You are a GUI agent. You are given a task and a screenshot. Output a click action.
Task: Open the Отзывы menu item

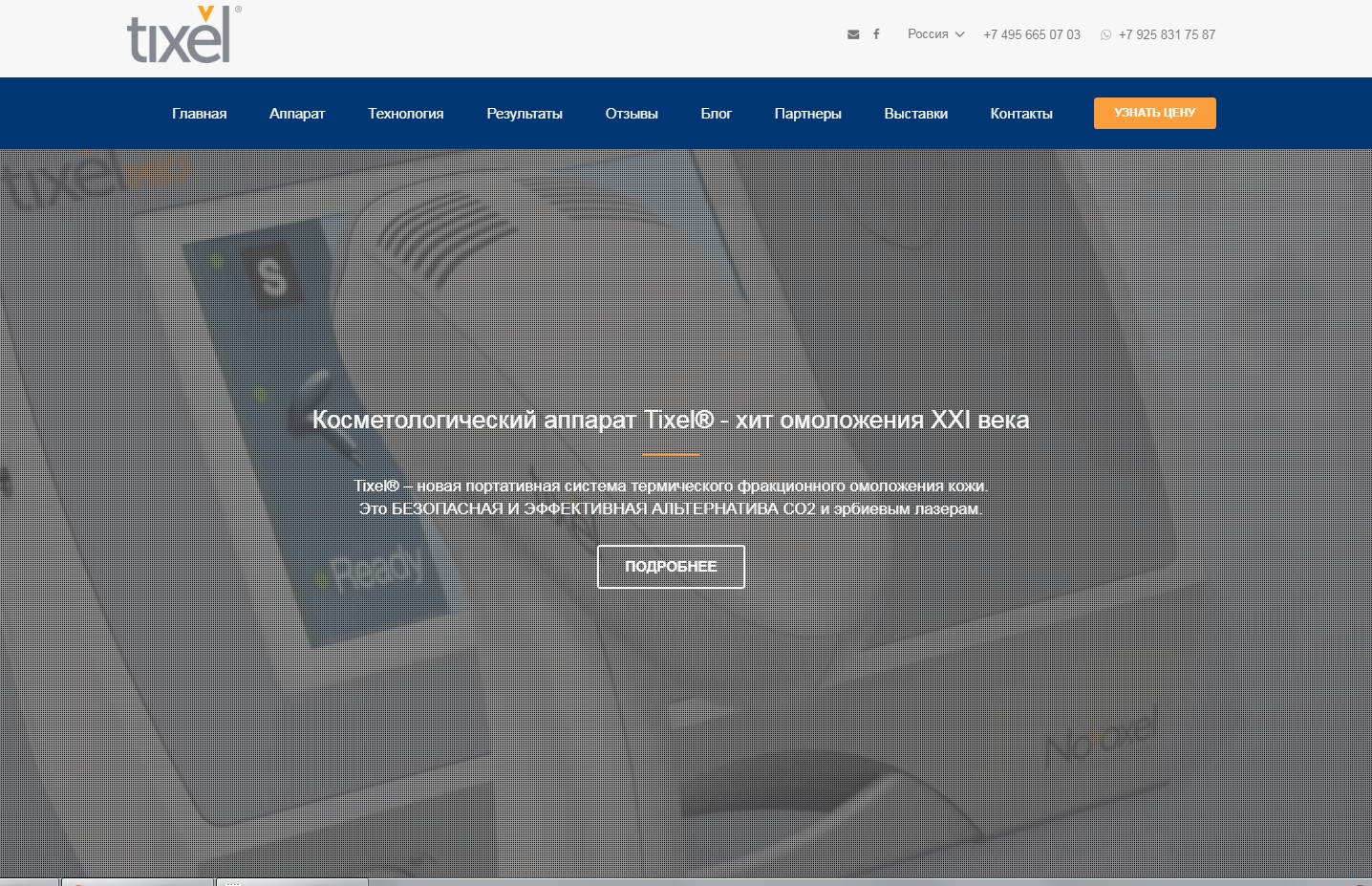click(632, 114)
